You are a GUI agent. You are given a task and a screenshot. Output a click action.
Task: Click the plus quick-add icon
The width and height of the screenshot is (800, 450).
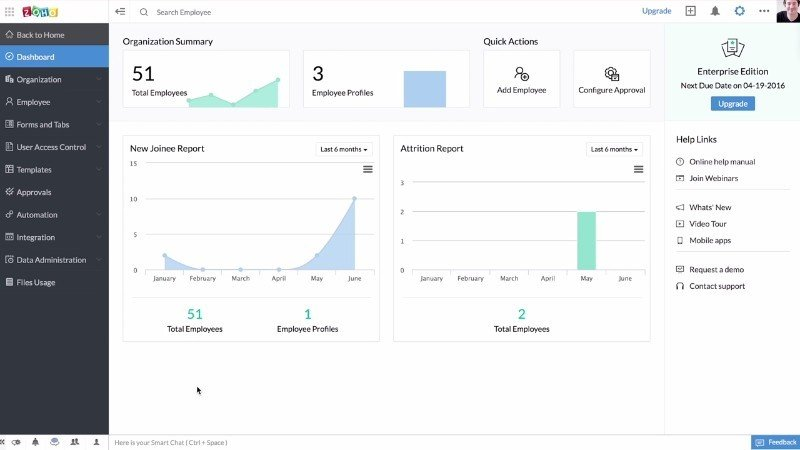pos(690,11)
